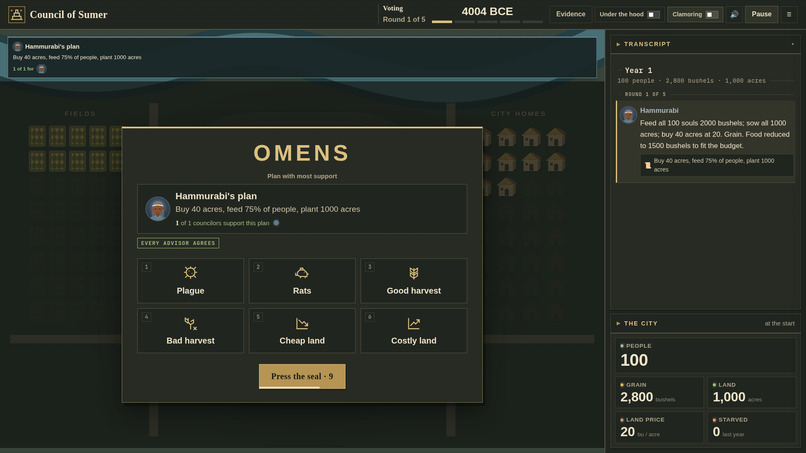Click the Grain 2,800 bushels stat
806x453 pixels.
[660, 392]
